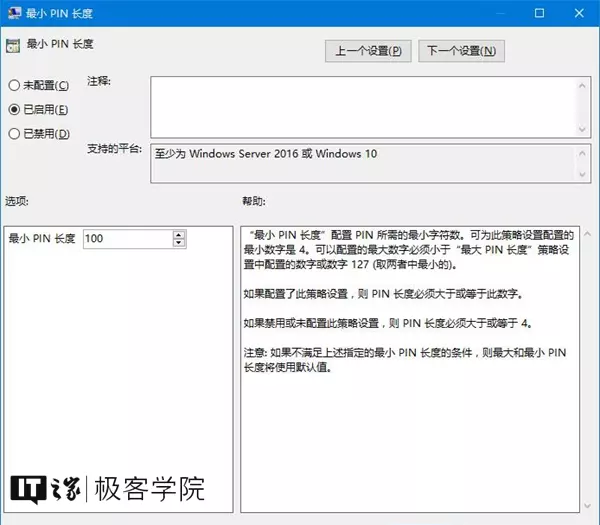Click the supported platform text 至少为 Windows Server 2016
600x525 pixels.
266,154
